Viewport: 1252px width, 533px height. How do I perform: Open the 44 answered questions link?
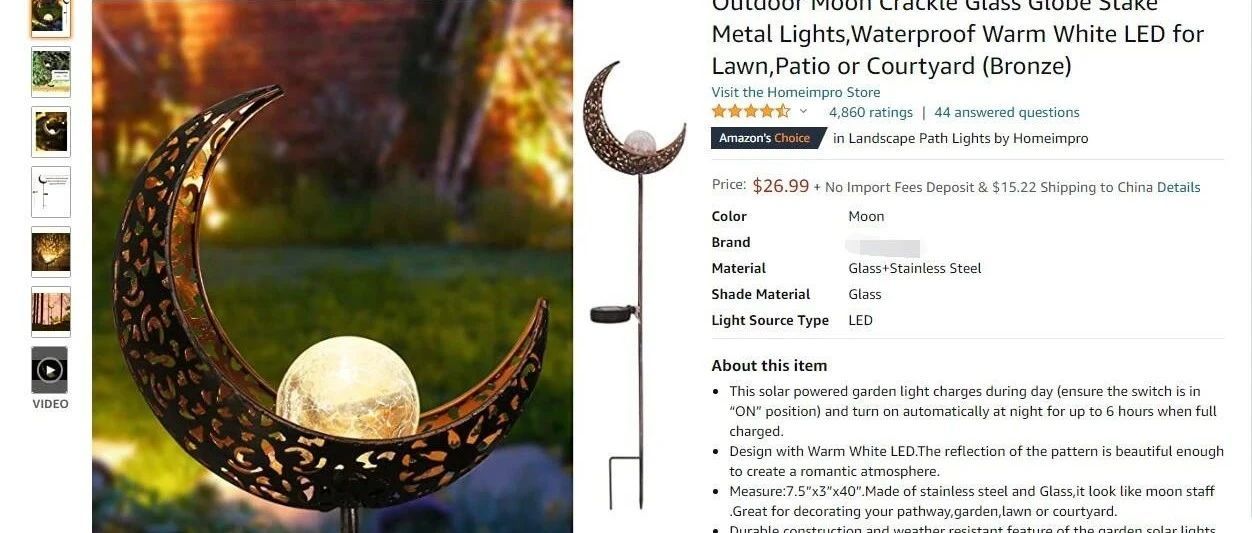pyautogui.click(x=1006, y=112)
